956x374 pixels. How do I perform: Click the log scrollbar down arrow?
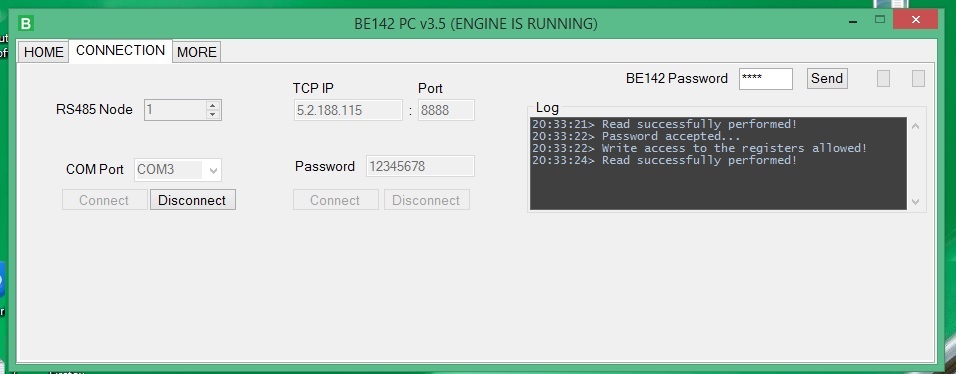pyautogui.click(x=915, y=201)
